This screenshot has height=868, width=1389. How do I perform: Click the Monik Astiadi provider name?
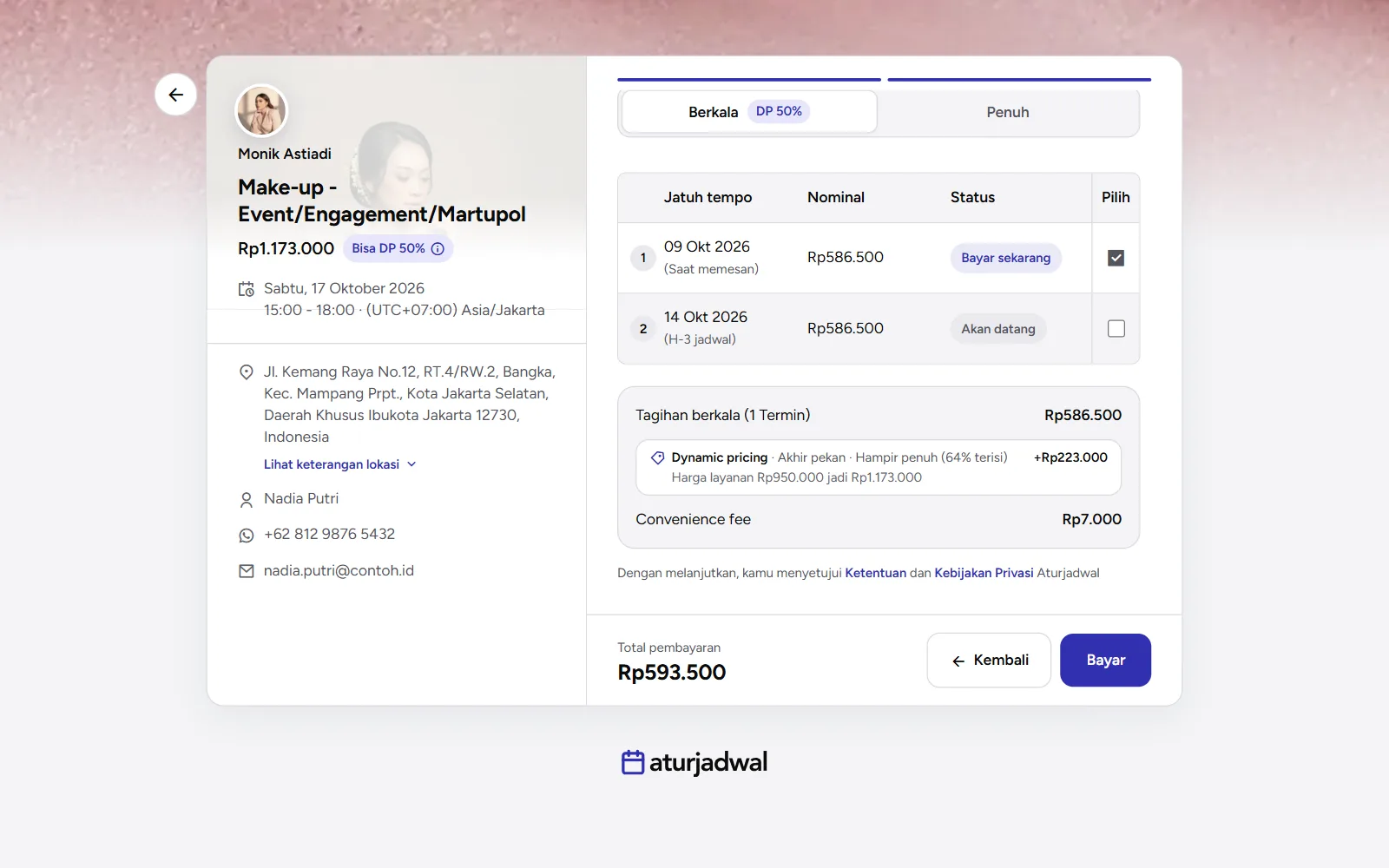click(285, 154)
